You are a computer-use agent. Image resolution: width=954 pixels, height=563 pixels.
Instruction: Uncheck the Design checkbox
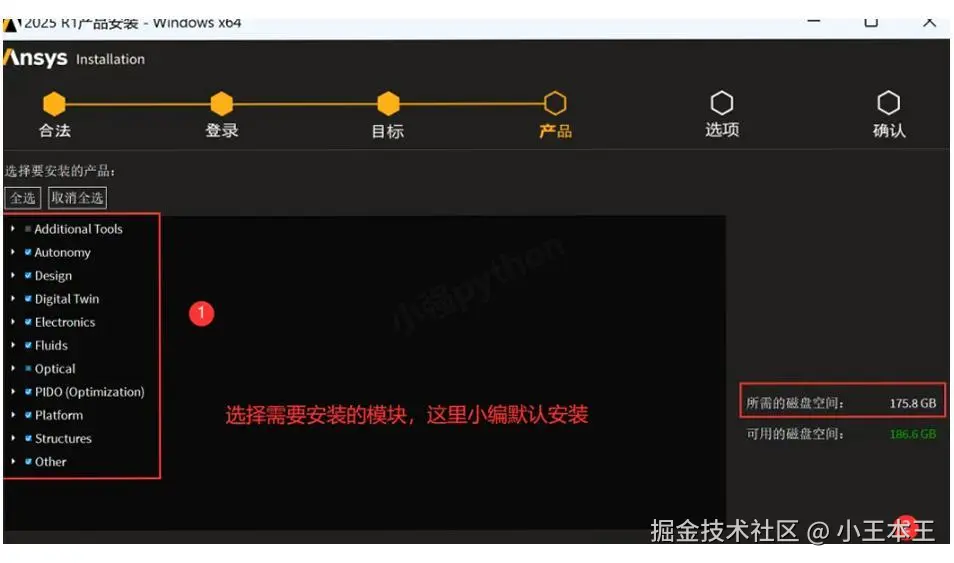coord(28,275)
